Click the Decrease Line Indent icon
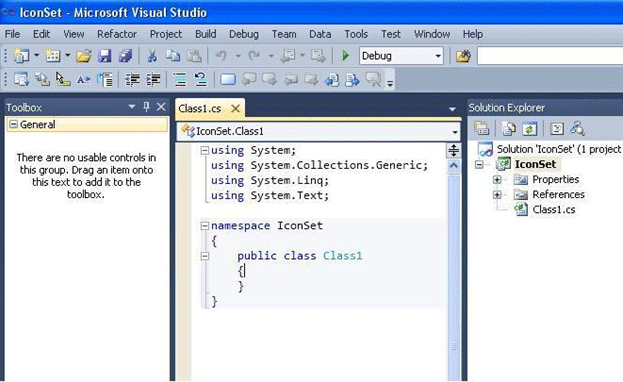 point(132,80)
